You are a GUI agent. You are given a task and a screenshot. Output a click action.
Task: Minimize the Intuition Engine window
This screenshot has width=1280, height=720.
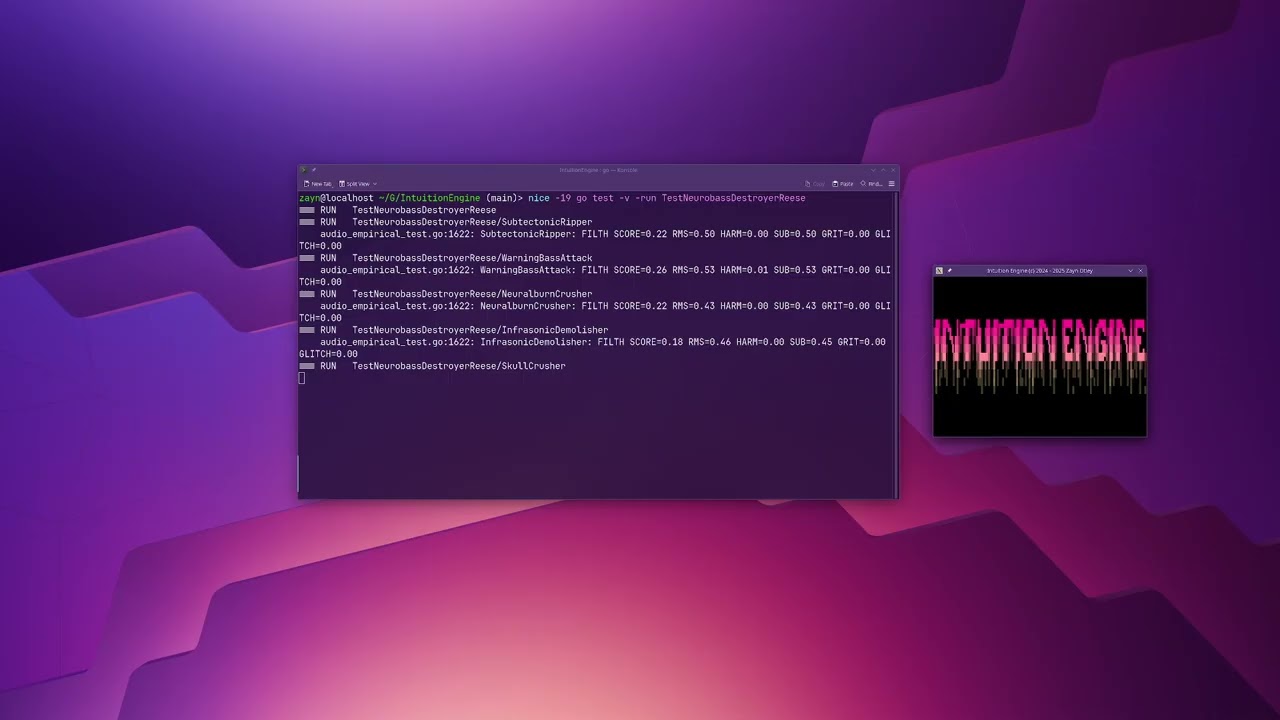point(1131,271)
